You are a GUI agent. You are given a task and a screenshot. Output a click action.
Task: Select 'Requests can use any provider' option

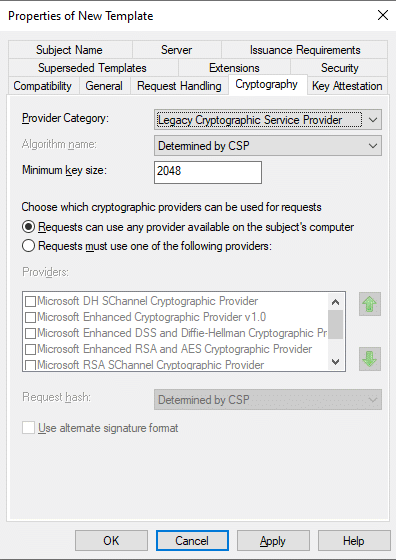pyautogui.click(x=29, y=227)
